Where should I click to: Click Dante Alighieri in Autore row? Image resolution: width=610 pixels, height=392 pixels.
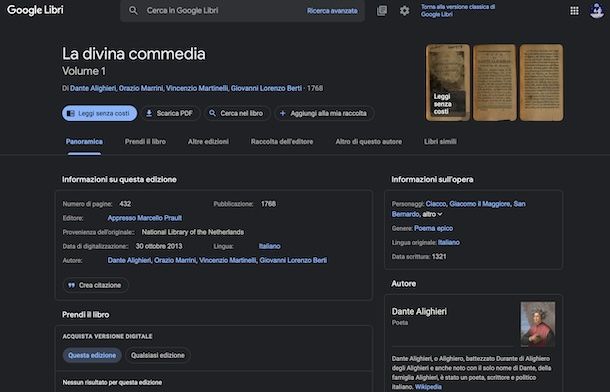pos(130,260)
